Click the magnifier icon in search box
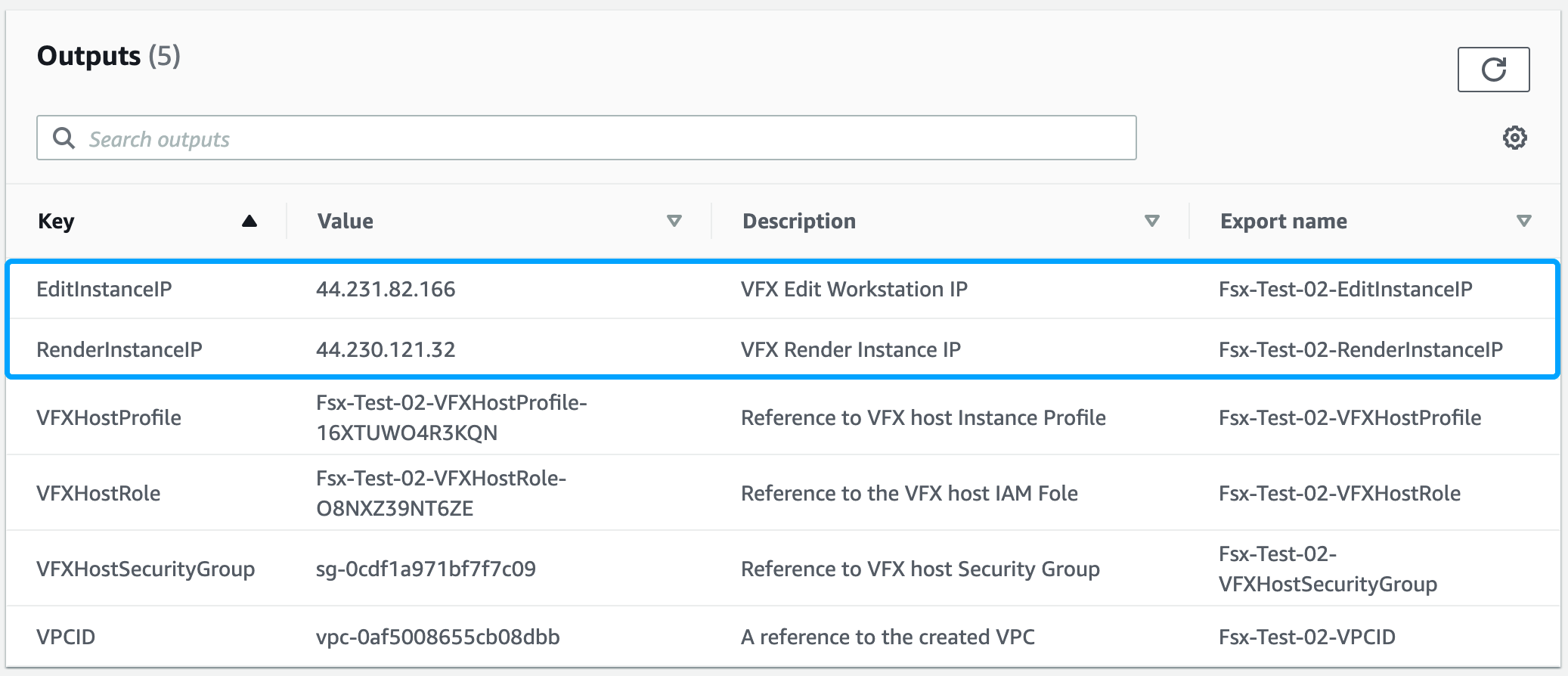This screenshot has width=1568, height=676. (x=64, y=138)
